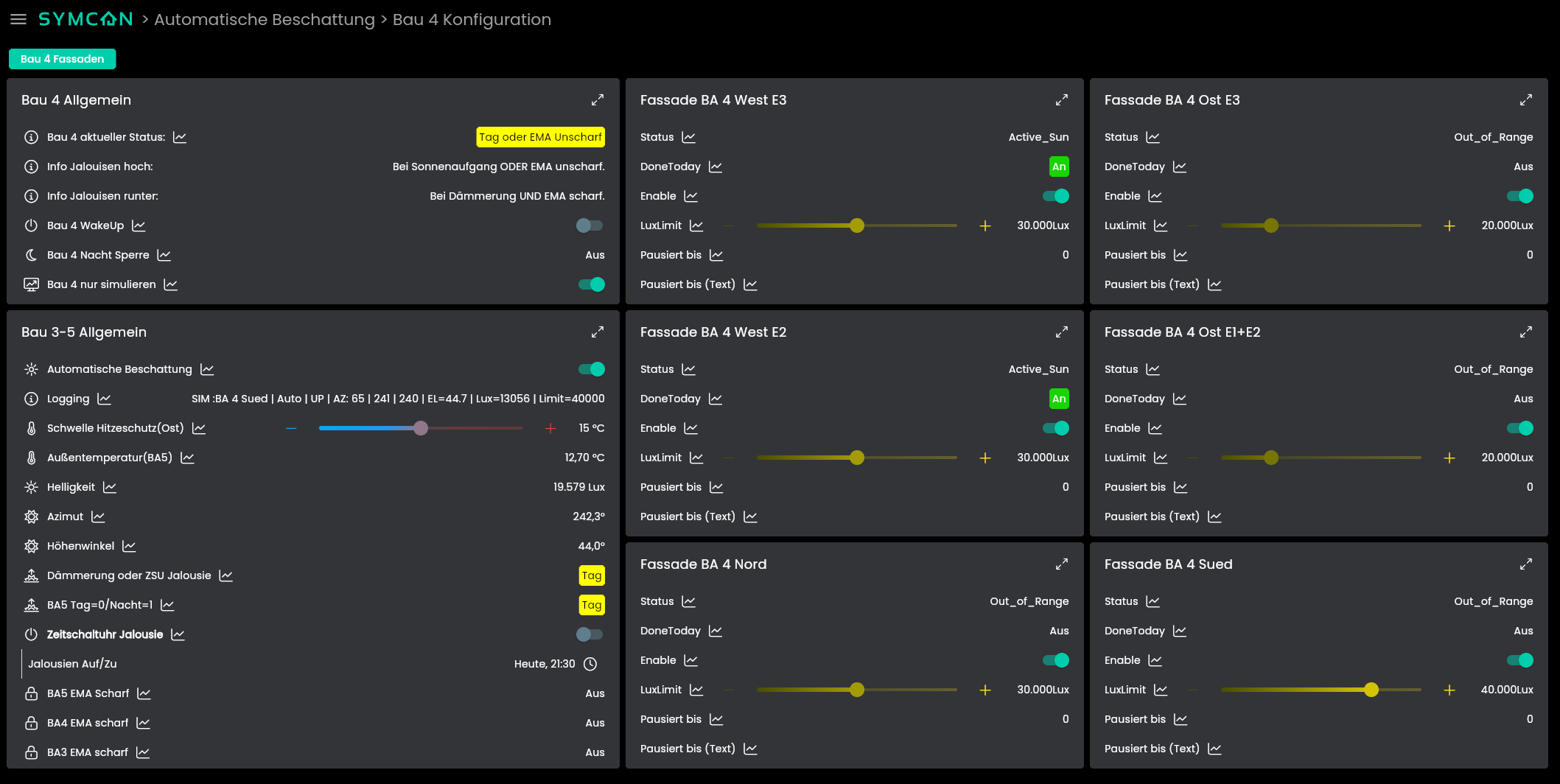The height and width of the screenshot is (784, 1560).
Task: Open chart icon beside Azimut
Action: tap(98, 517)
